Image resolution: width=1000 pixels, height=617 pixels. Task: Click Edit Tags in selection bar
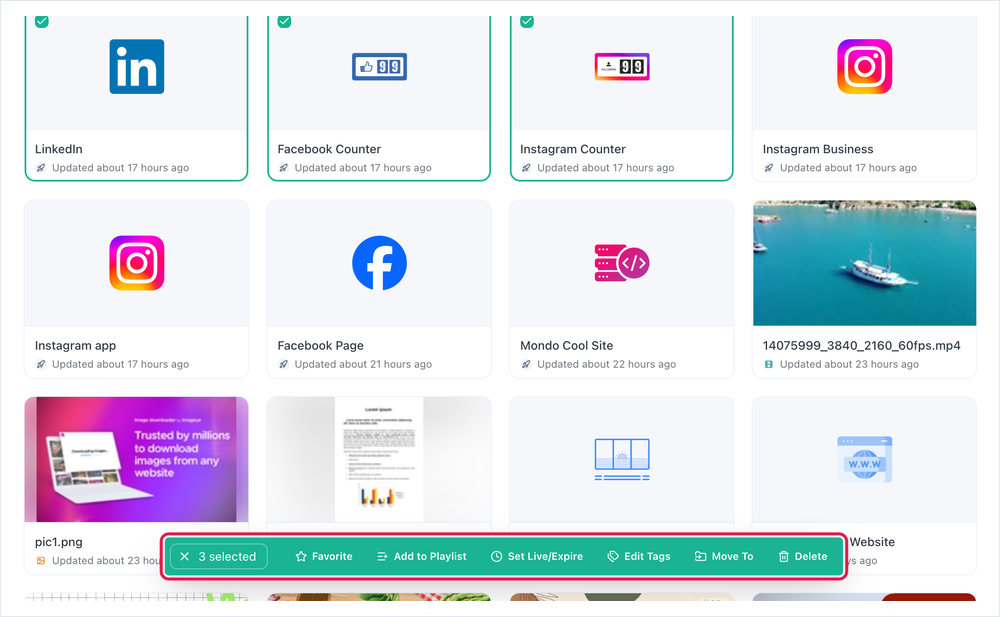pyautogui.click(x=638, y=556)
